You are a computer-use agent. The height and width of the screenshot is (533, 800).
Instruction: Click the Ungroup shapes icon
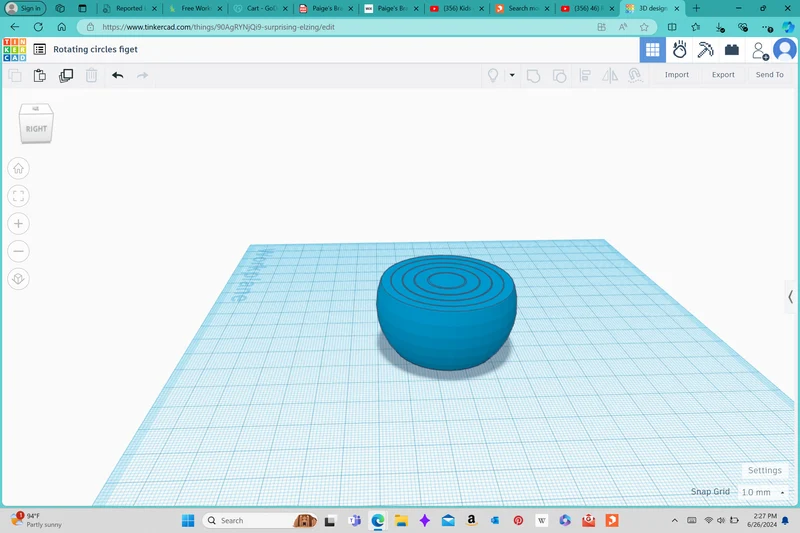coord(559,75)
